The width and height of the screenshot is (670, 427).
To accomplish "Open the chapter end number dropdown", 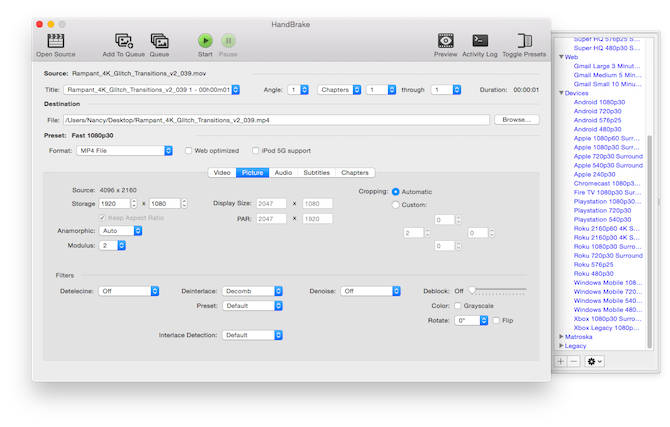I will [x=446, y=90].
